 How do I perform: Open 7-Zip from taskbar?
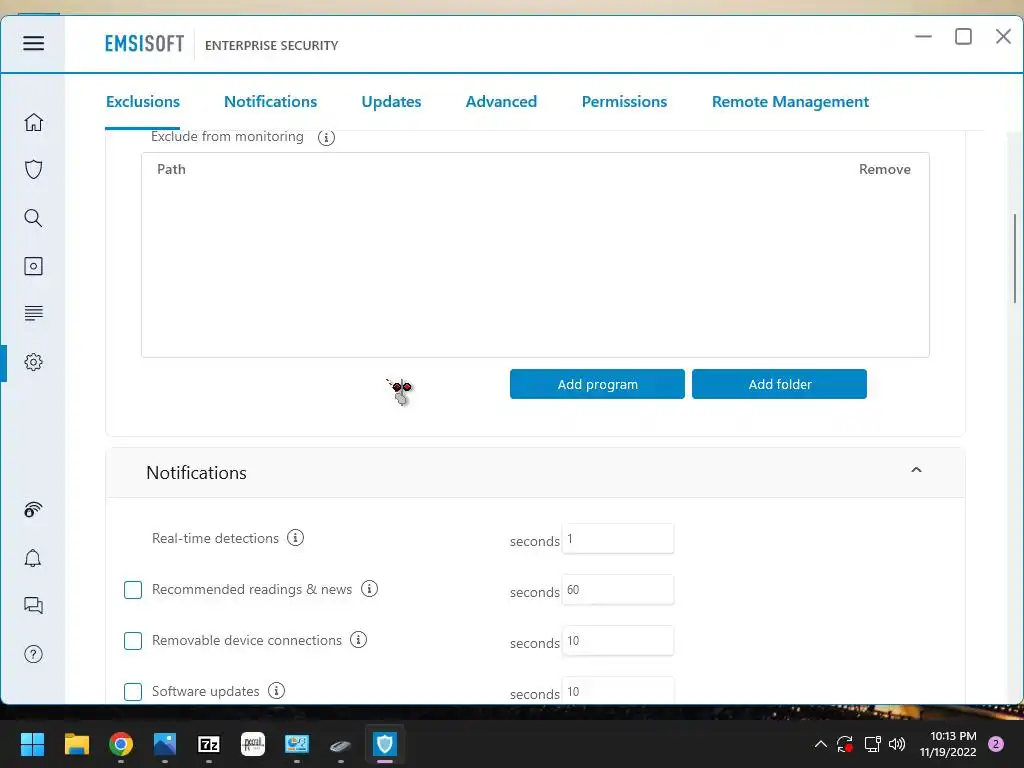tap(209, 744)
